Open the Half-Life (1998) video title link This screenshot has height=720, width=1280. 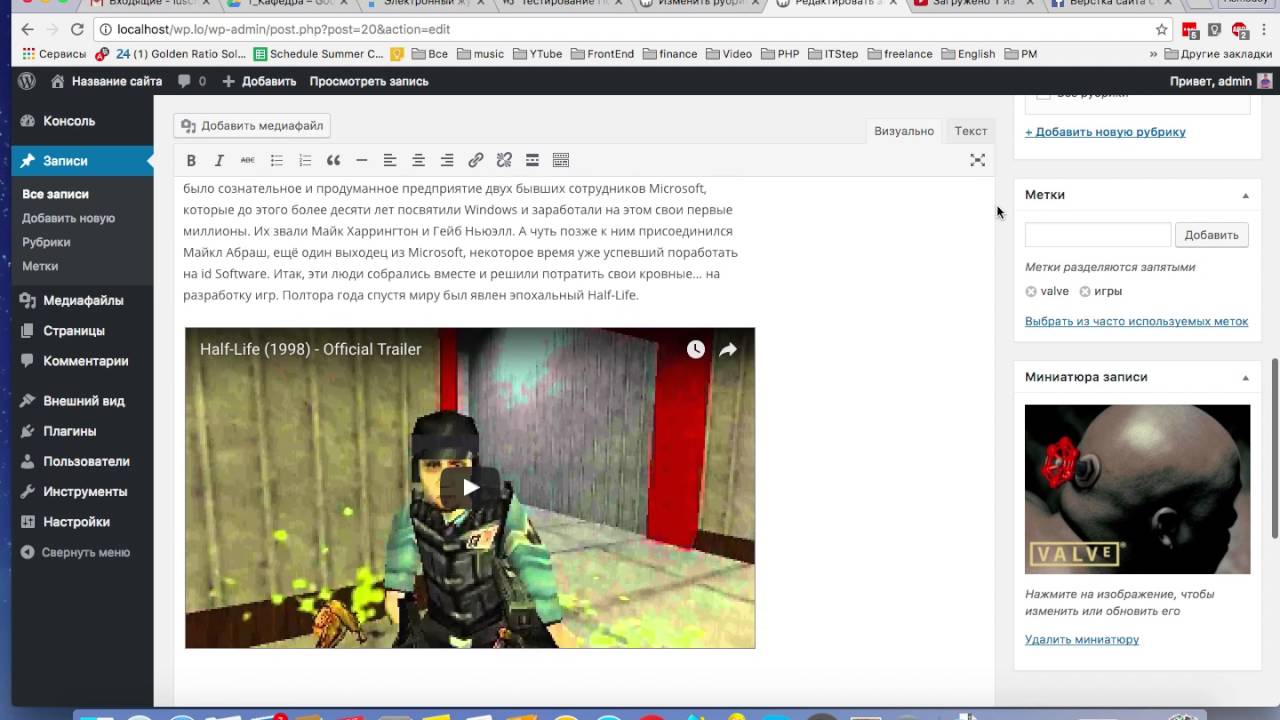(311, 349)
